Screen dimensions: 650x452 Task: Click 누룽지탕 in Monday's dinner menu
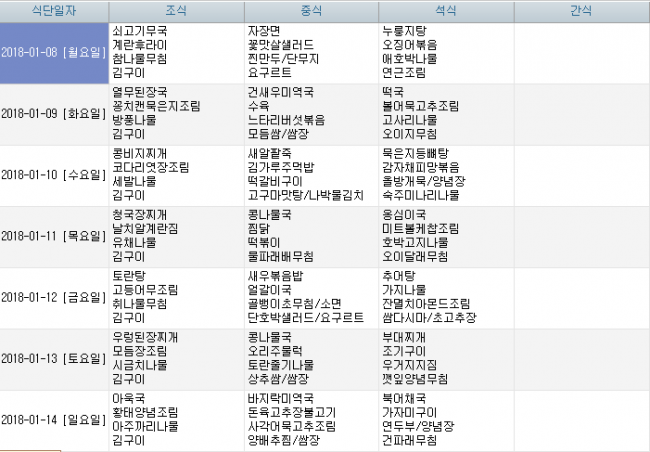403,31
